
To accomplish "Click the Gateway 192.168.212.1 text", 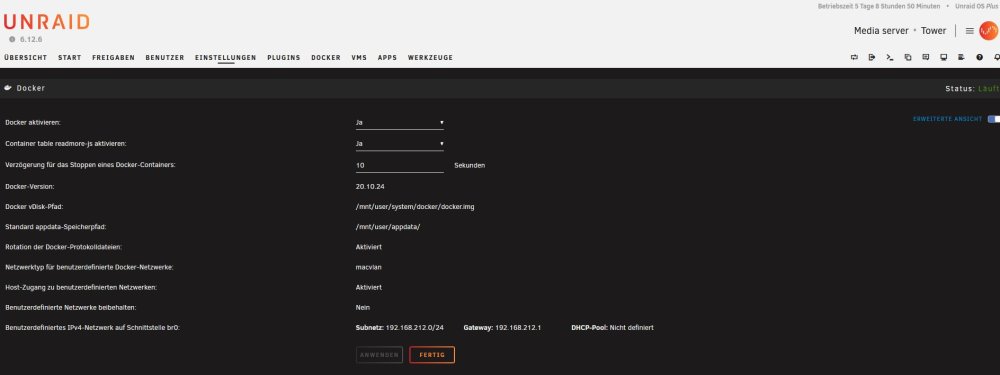I will [503, 327].
